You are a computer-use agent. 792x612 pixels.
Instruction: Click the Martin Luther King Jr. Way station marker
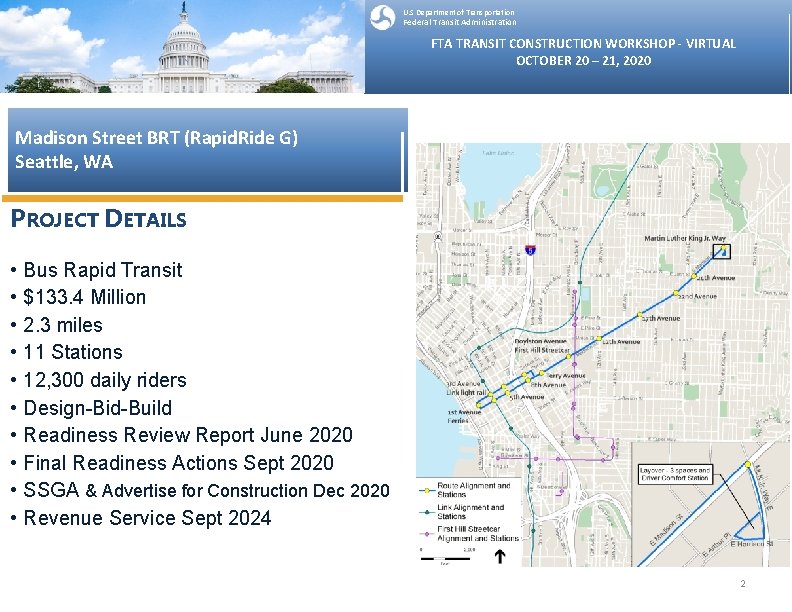723,248
